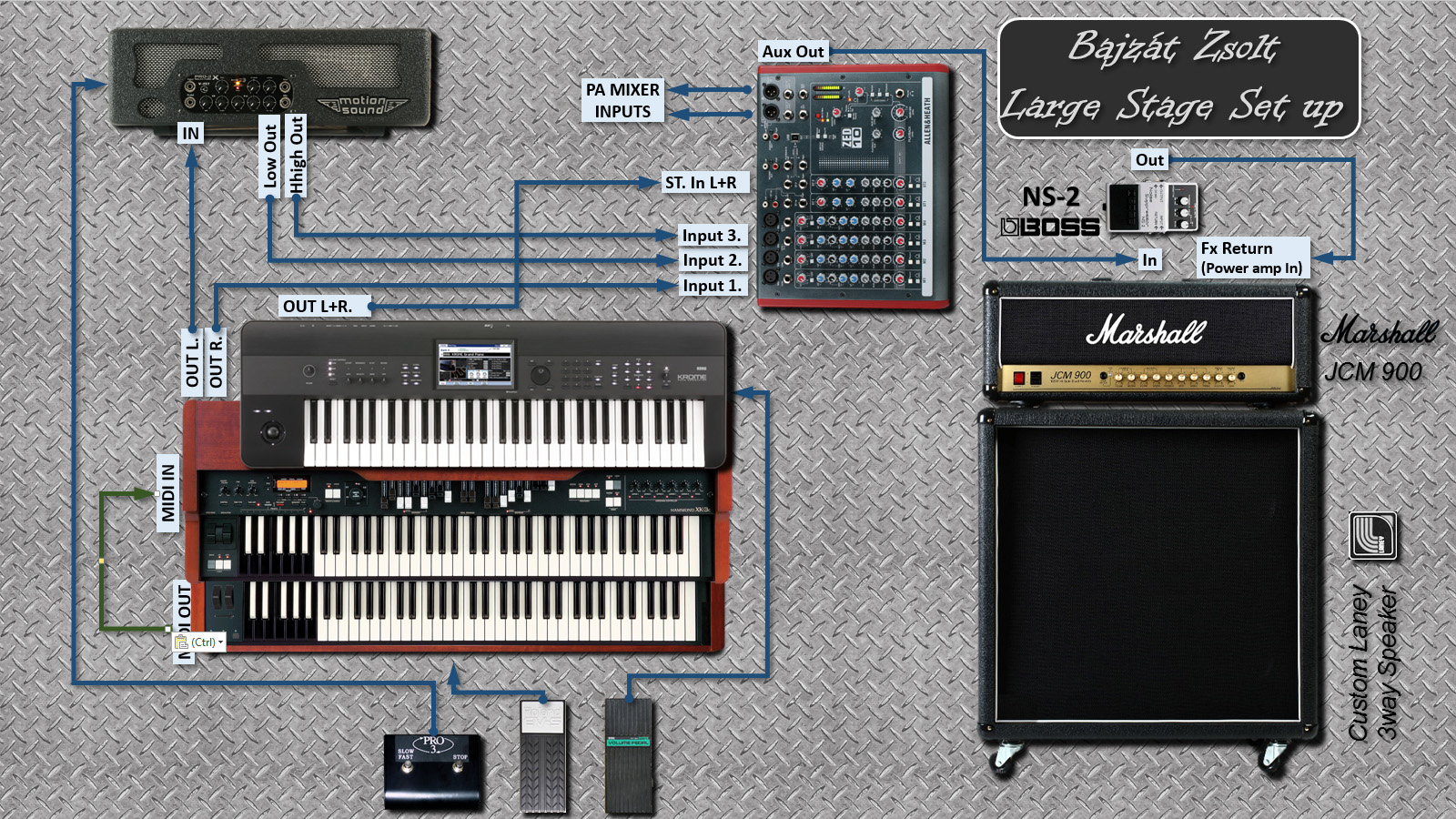The width and height of the screenshot is (1456, 819).
Task: Select the amplifier 'IN' label
Action: point(190,134)
